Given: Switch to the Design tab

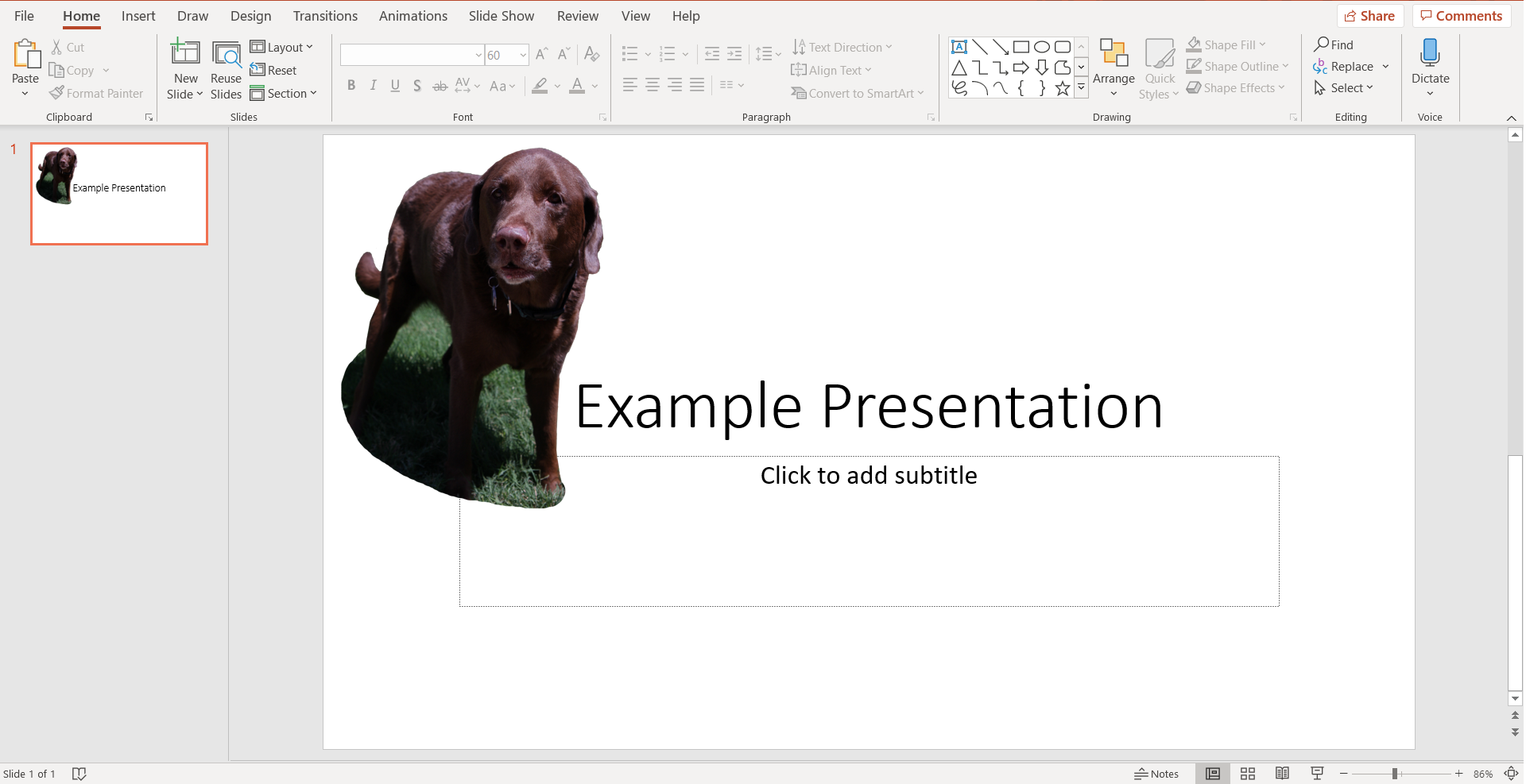Looking at the screenshot, I should (x=250, y=16).
